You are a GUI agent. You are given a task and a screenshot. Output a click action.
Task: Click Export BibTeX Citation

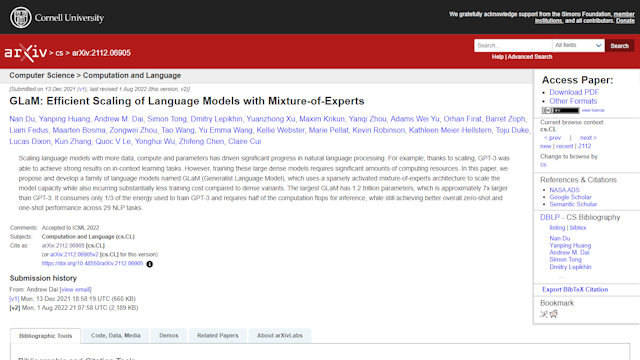click(575, 289)
